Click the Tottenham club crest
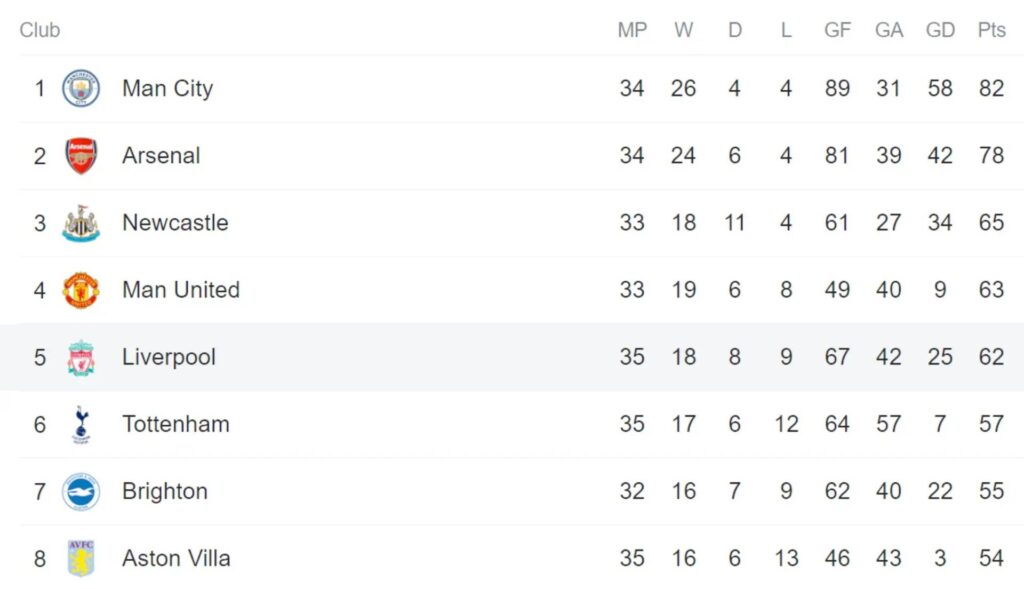 pyautogui.click(x=81, y=424)
